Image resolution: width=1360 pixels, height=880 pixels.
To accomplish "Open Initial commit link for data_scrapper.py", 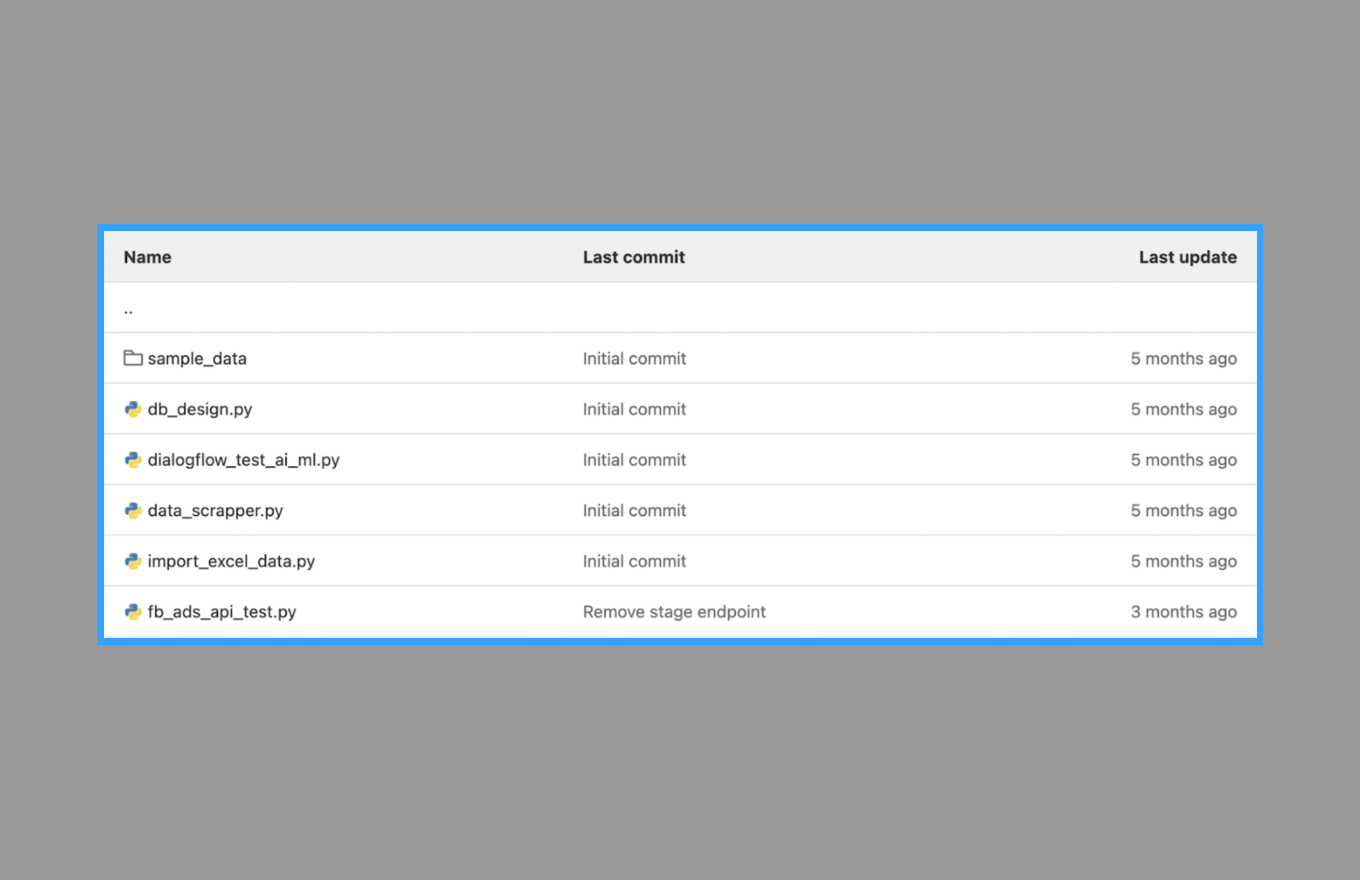I will click(x=634, y=510).
